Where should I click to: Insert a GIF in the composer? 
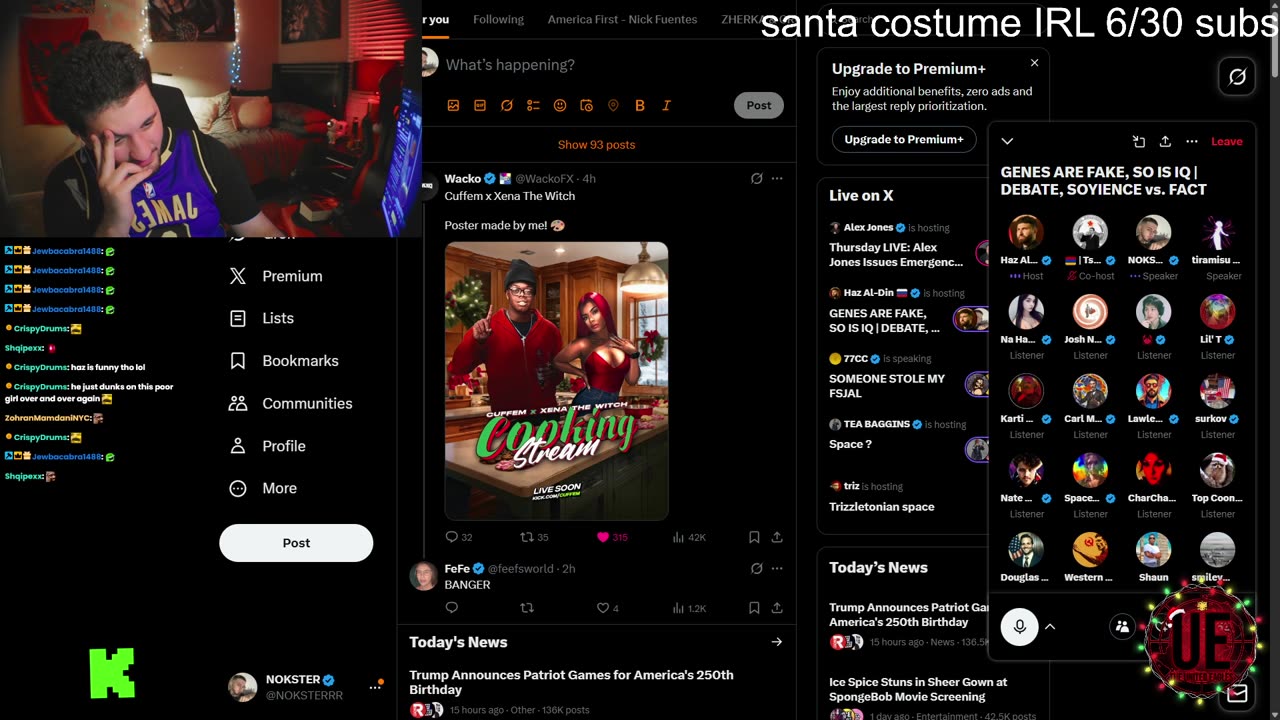pos(480,105)
